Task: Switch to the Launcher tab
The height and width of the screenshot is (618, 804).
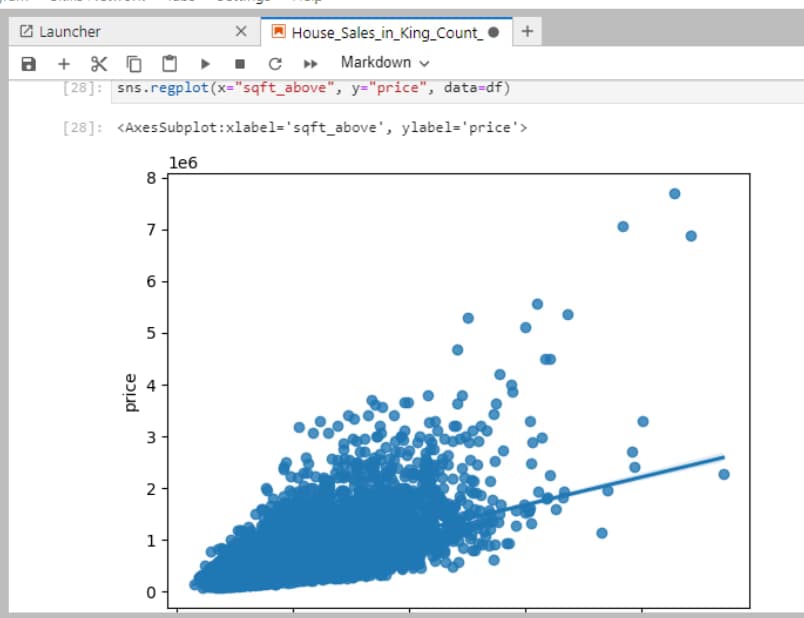Action: coord(70,32)
